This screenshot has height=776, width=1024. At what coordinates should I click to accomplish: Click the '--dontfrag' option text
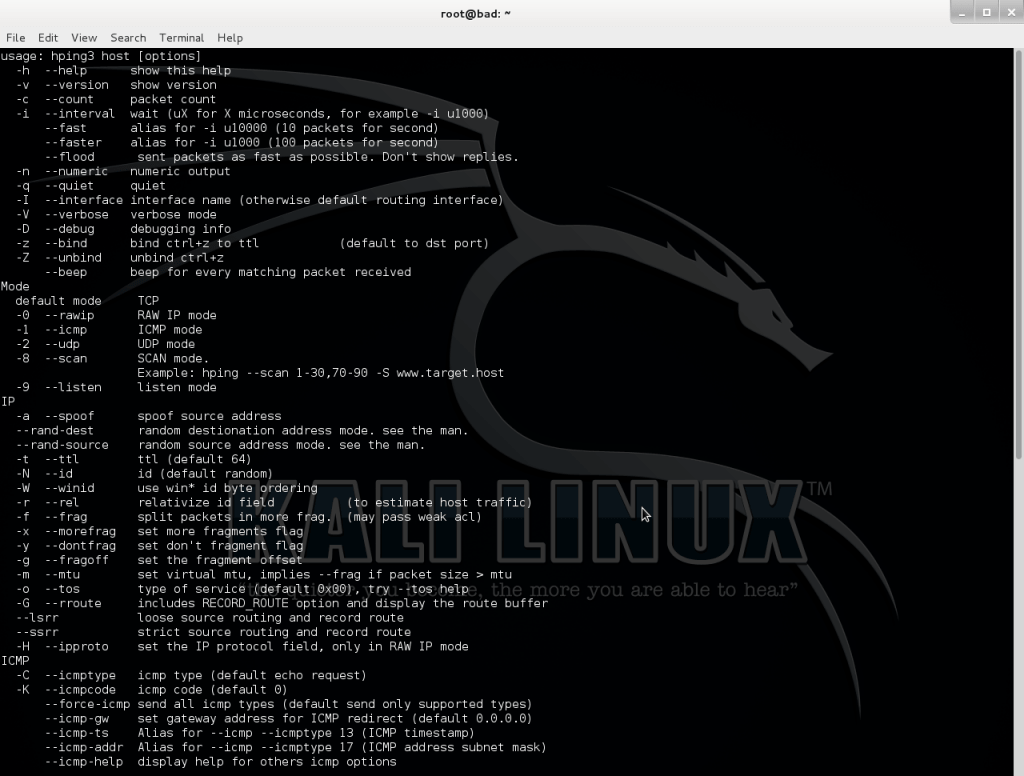(80, 545)
